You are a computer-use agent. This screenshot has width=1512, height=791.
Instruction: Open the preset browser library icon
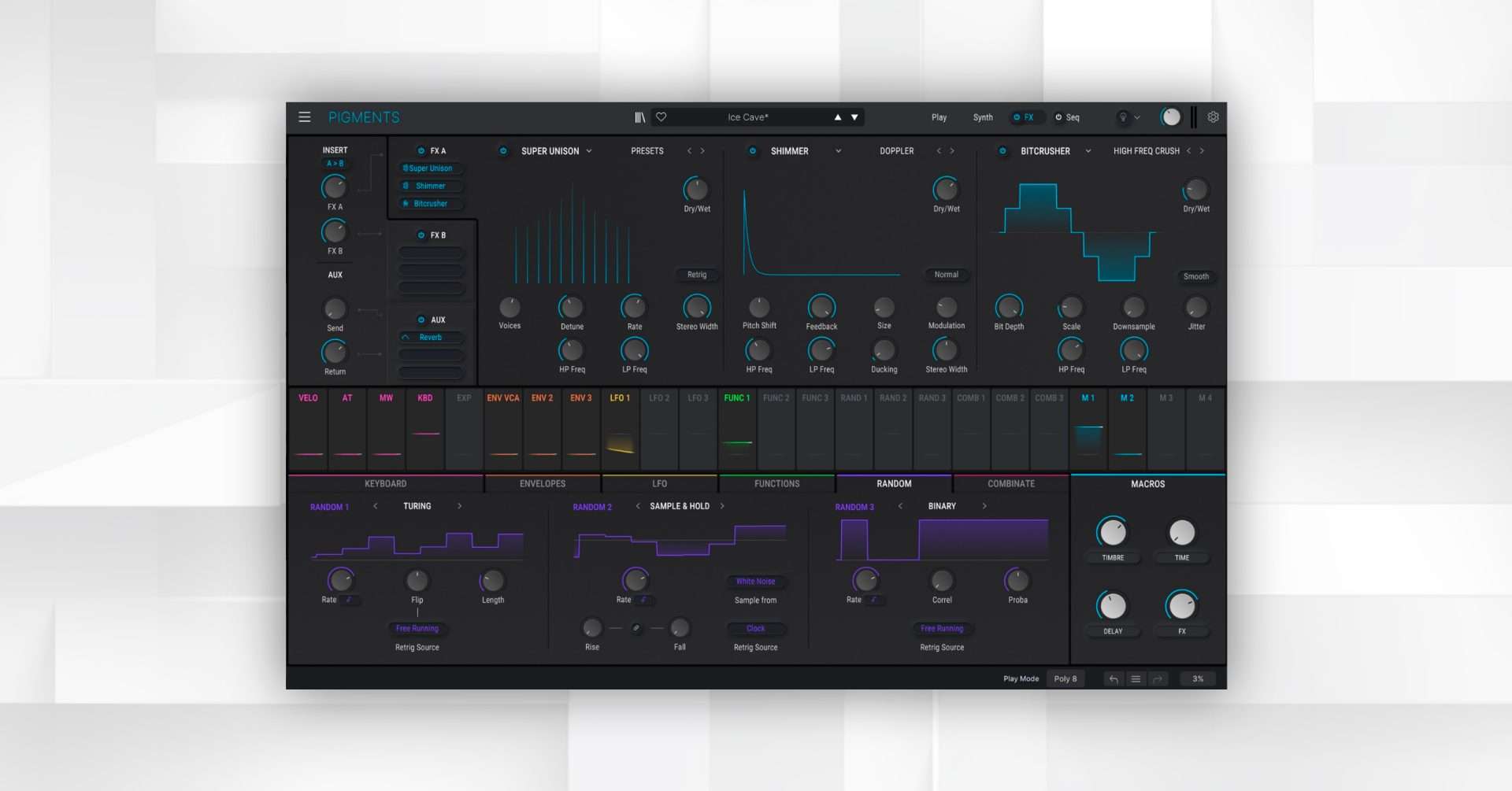pyautogui.click(x=639, y=117)
